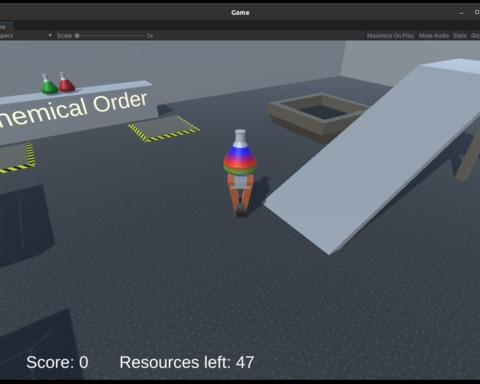Click the Game window title
This screenshot has height=384, width=480.
pos(240,13)
